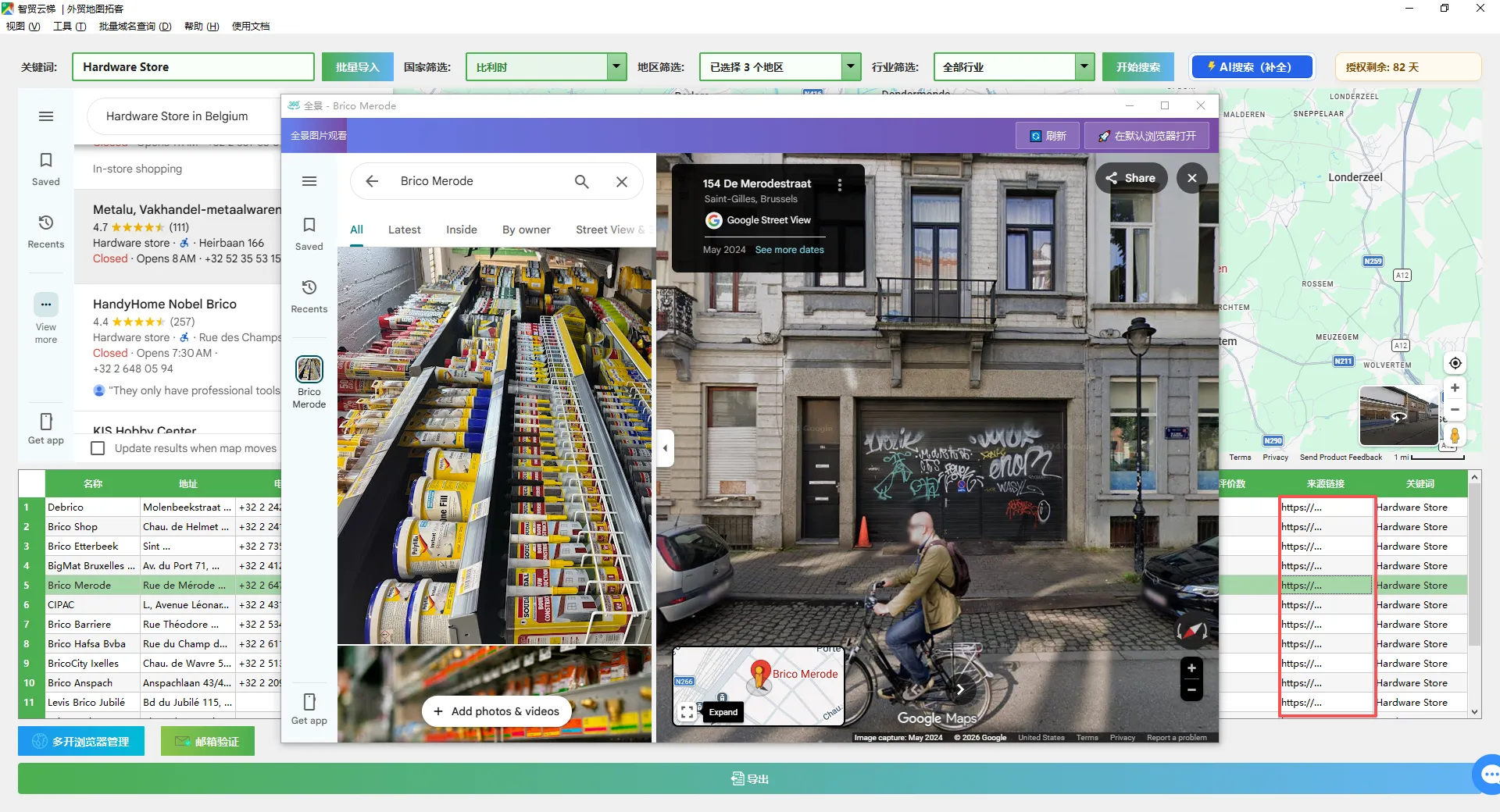Click 批量导入 button
Viewport: 1500px width, 812px height.
(358, 67)
